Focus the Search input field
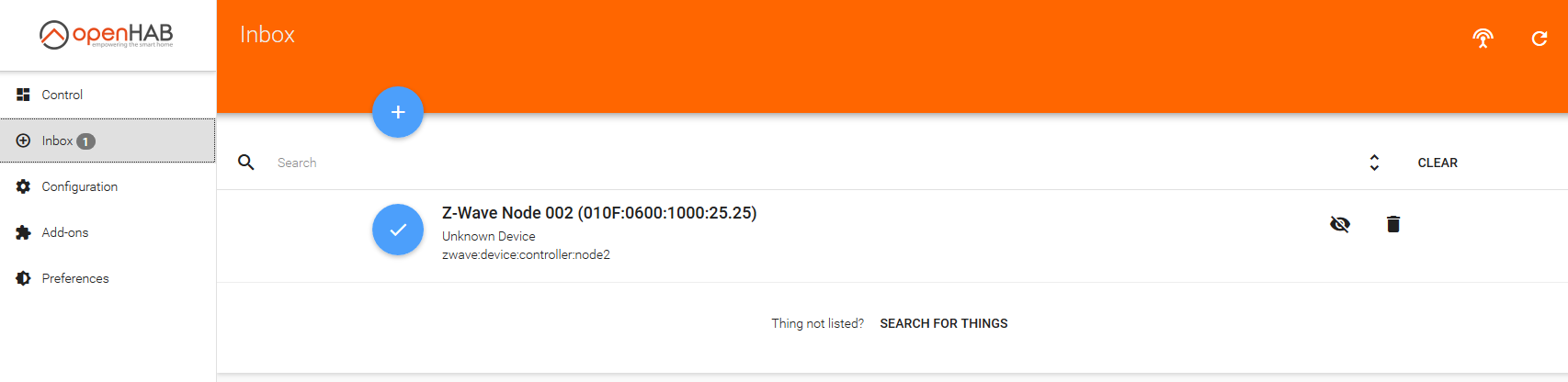This screenshot has height=382, width=1568. coord(809,163)
